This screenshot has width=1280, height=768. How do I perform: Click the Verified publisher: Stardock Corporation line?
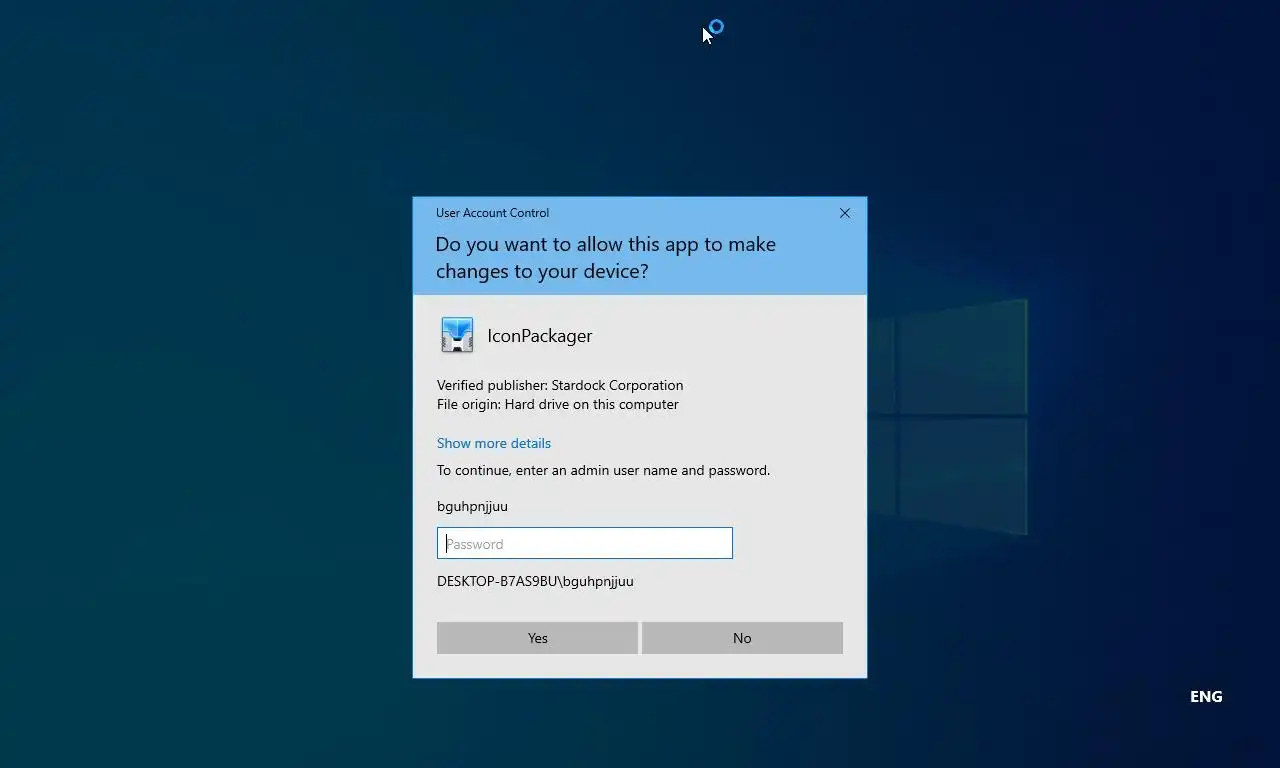(560, 385)
